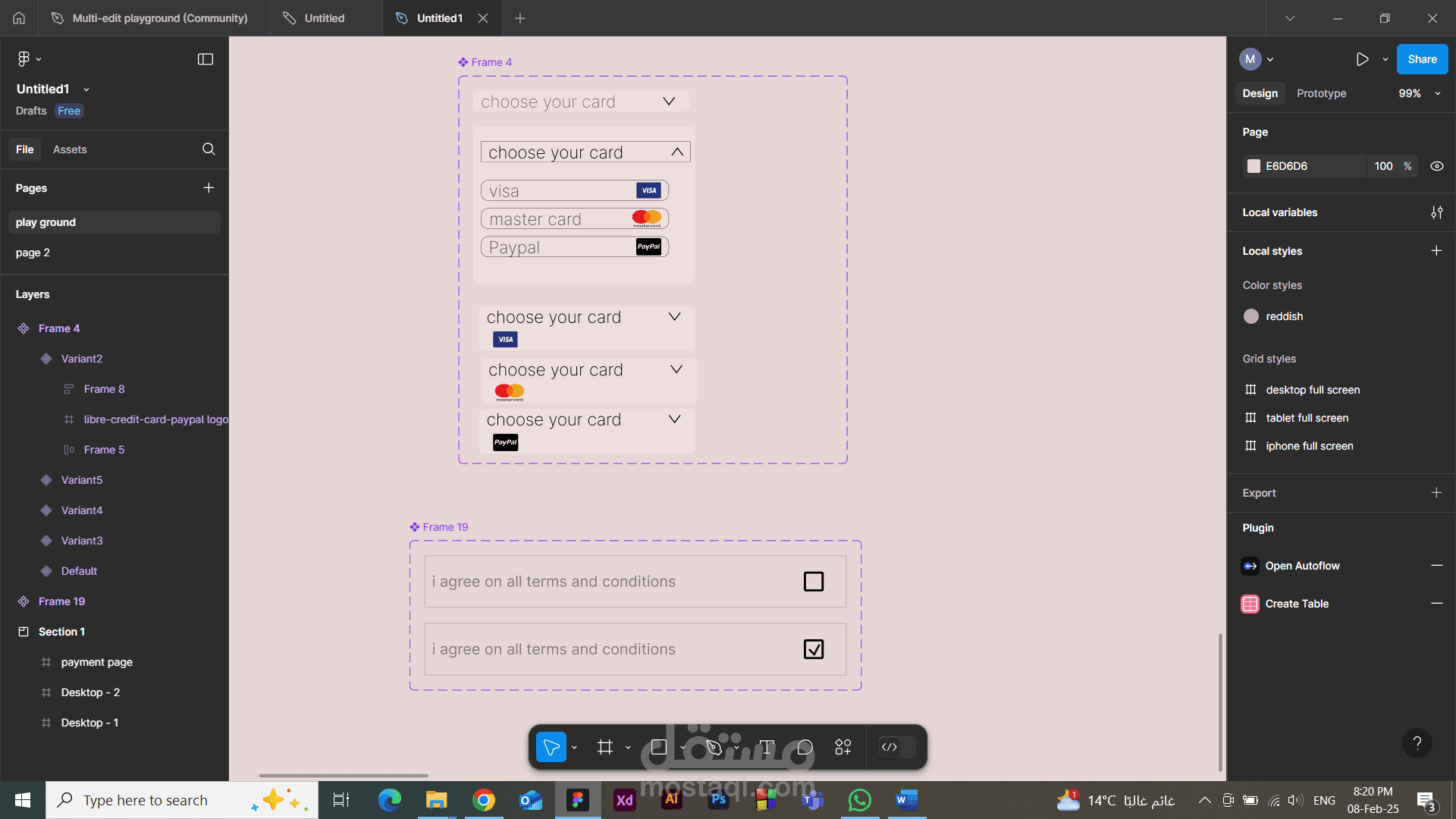Image resolution: width=1456 pixels, height=819 pixels.
Task: Check the unchecked terms checkbox
Action: [814, 582]
